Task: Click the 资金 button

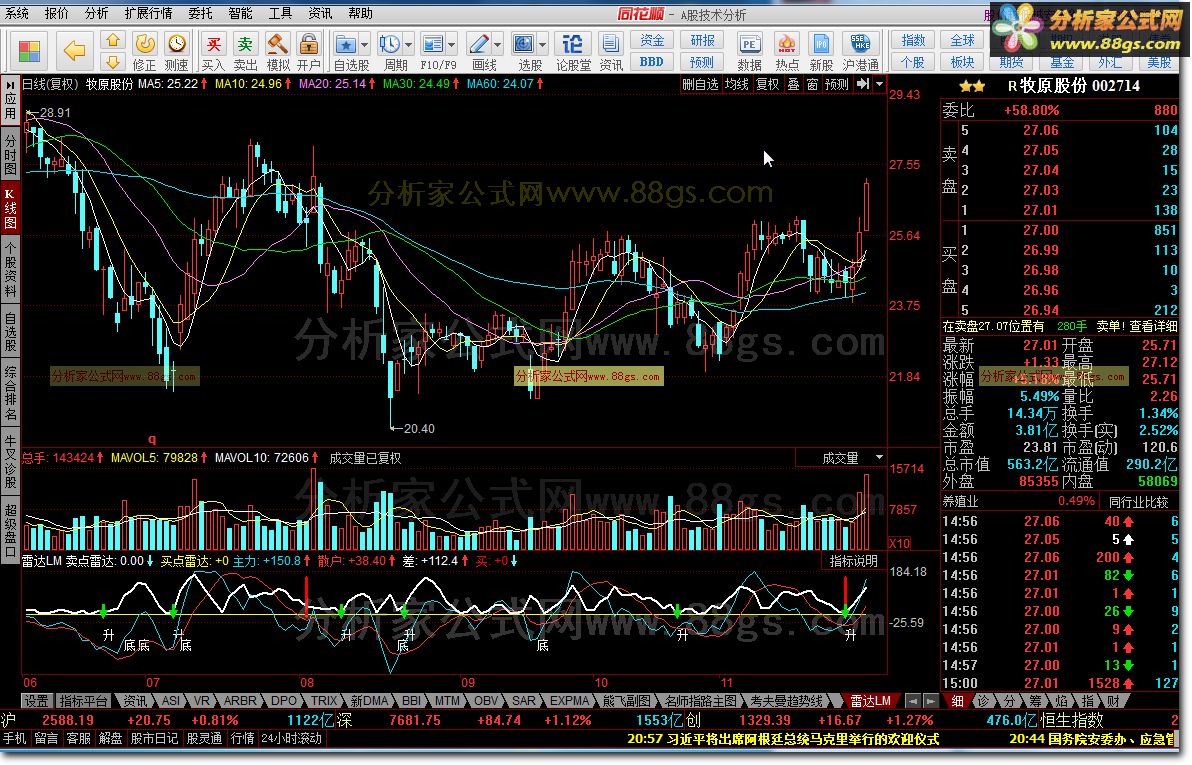Action: pyautogui.click(x=651, y=40)
